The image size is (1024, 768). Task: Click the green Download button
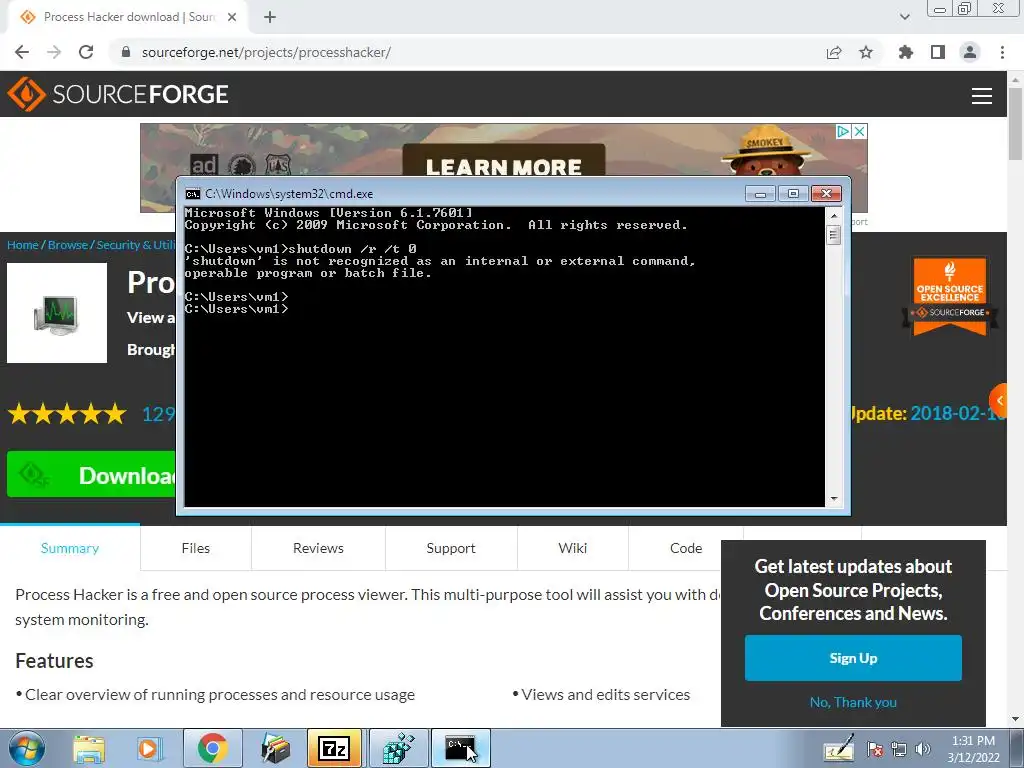click(91, 475)
